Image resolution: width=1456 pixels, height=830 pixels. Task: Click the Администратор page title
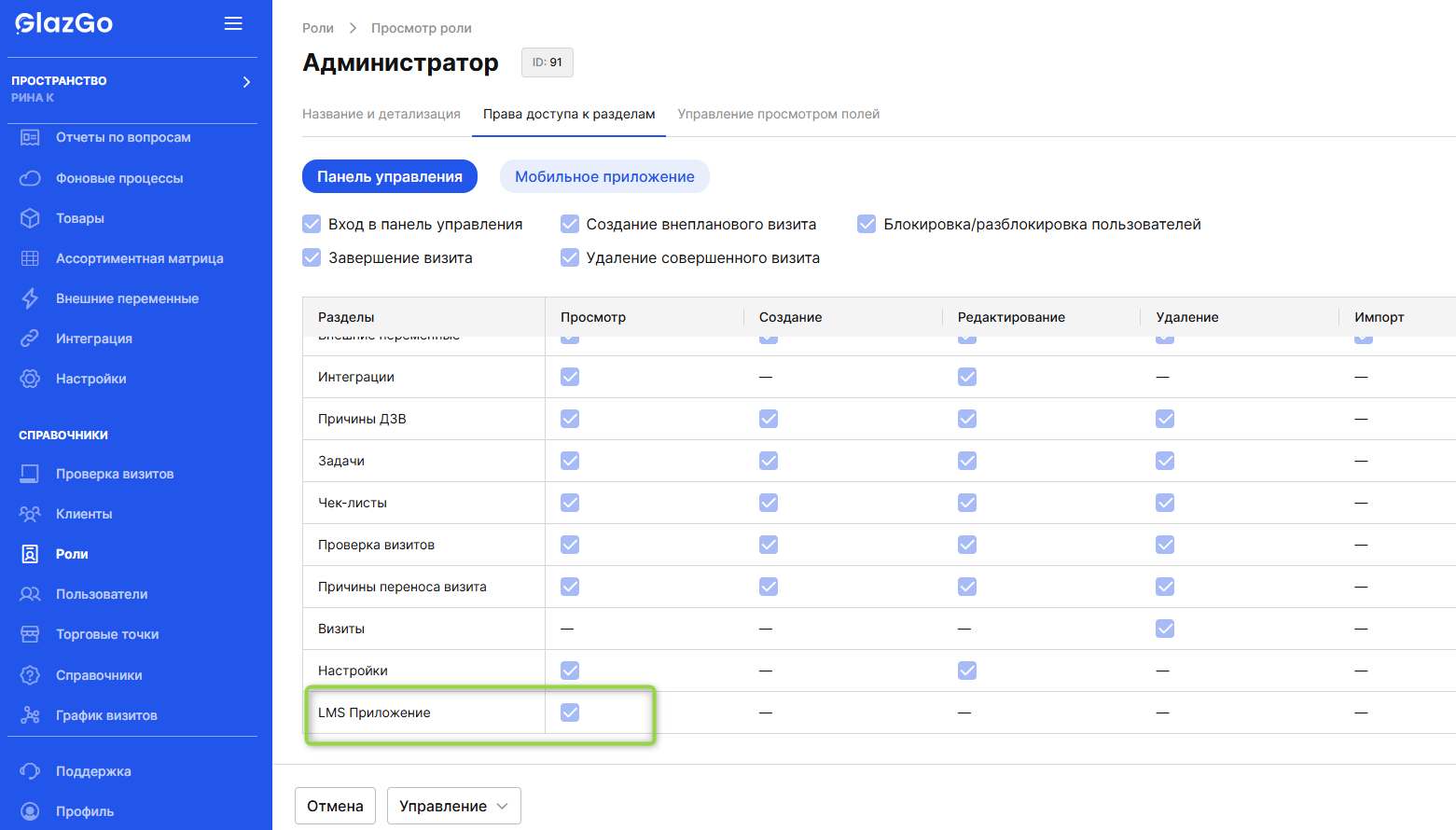point(400,62)
